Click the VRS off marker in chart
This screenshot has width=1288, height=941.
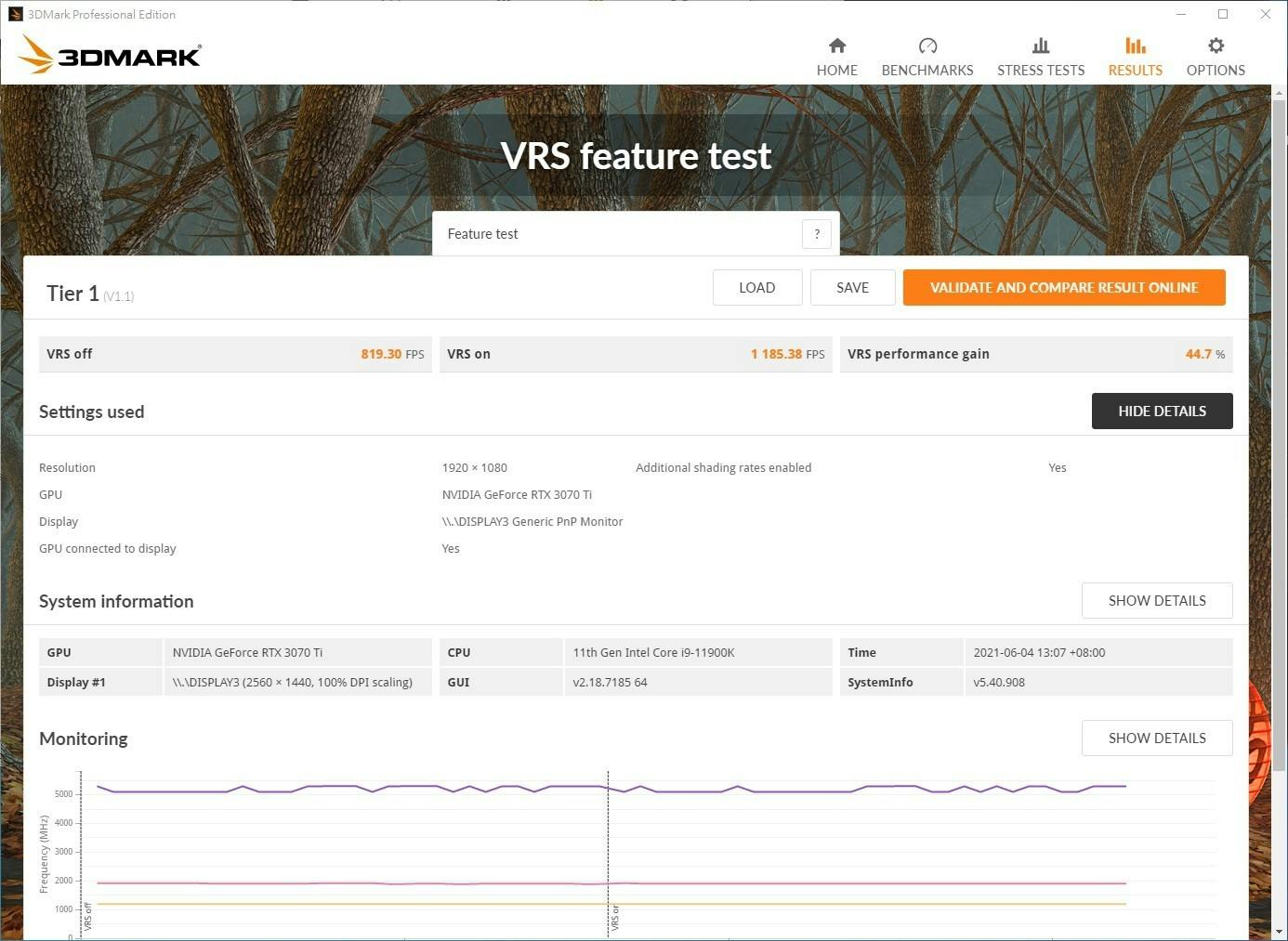(88, 917)
